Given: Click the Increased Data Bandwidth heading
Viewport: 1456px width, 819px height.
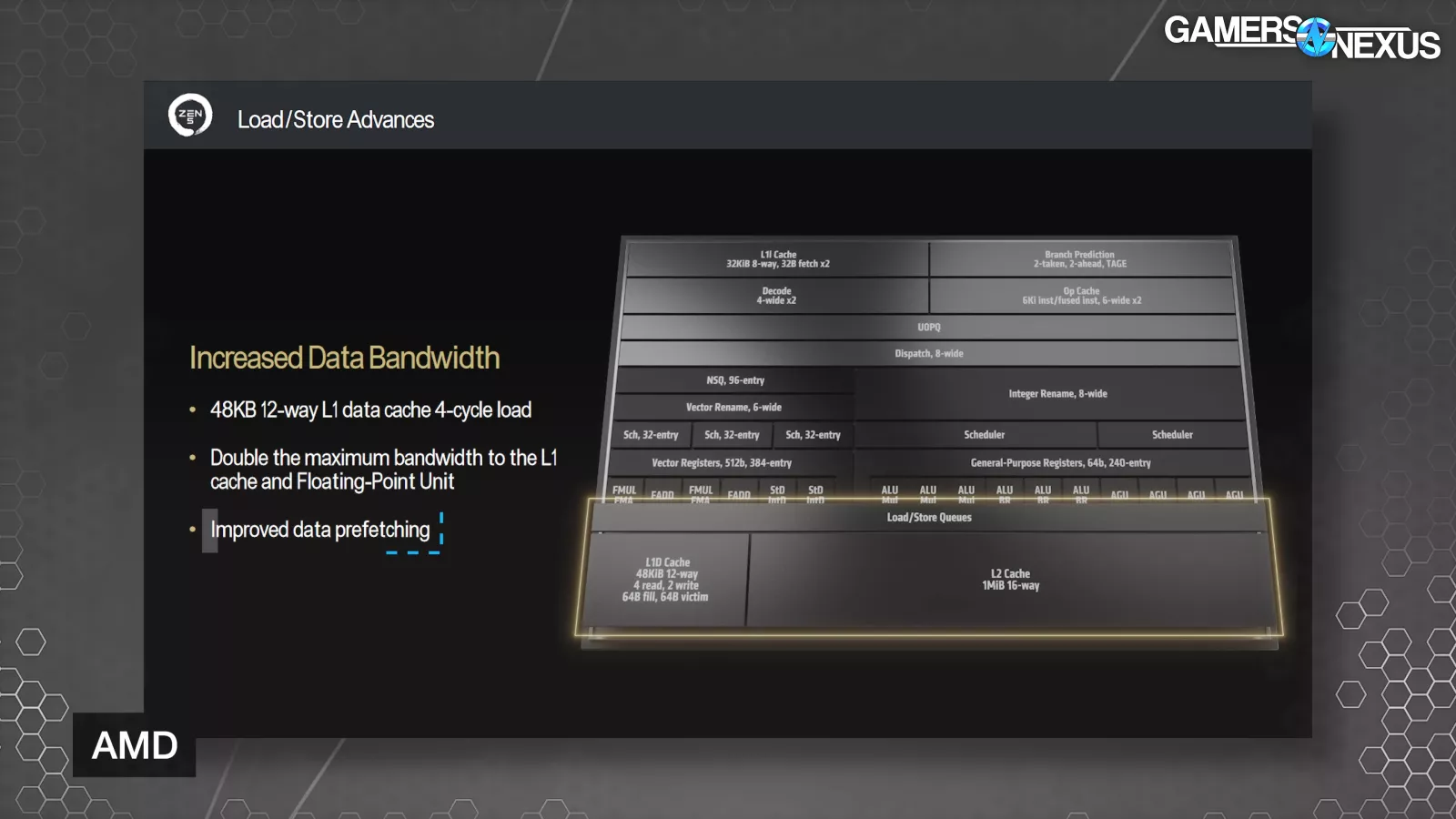Looking at the screenshot, I should coord(344,358).
